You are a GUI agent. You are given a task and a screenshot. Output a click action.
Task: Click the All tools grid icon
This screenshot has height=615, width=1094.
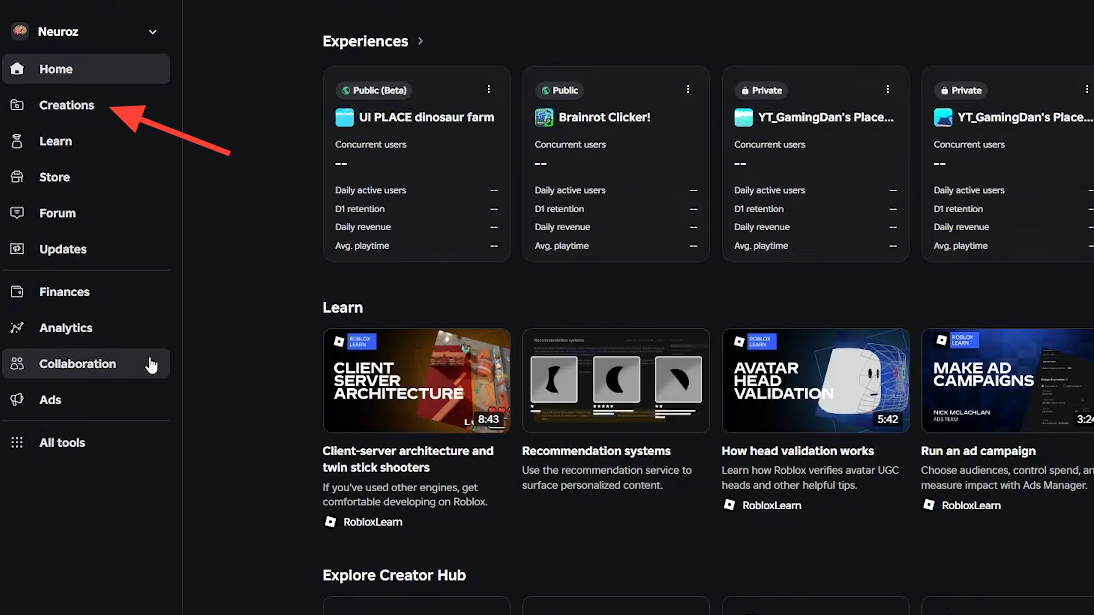click(17, 443)
